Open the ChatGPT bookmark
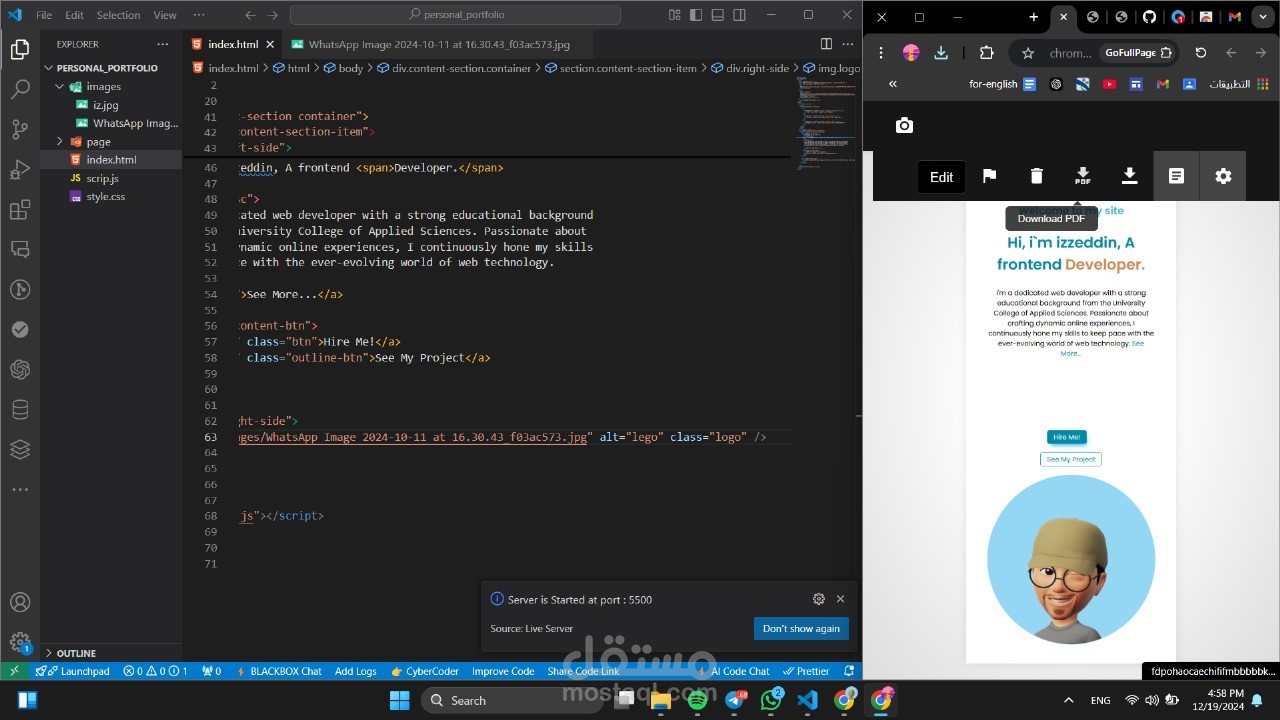Viewport: 1280px width, 720px height. pos(1056,84)
